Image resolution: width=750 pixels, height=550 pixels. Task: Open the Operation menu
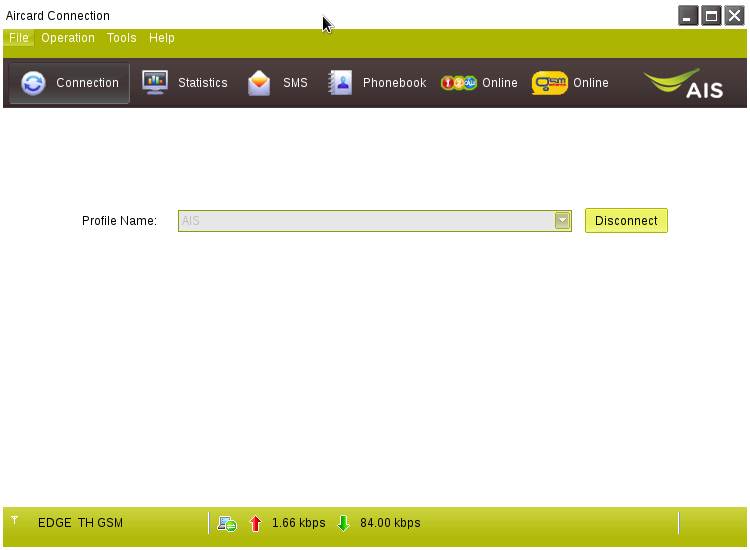click(68, 38)
